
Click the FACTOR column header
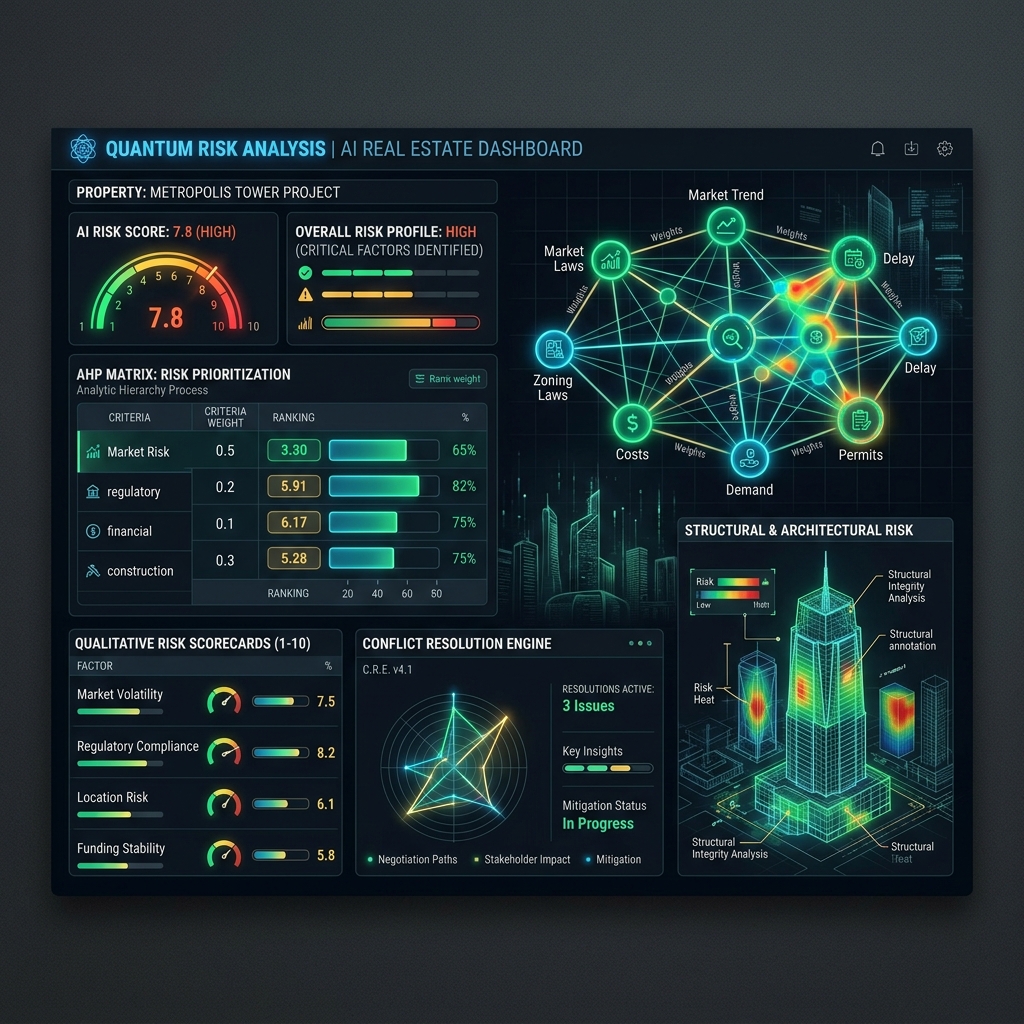point(95,666)
